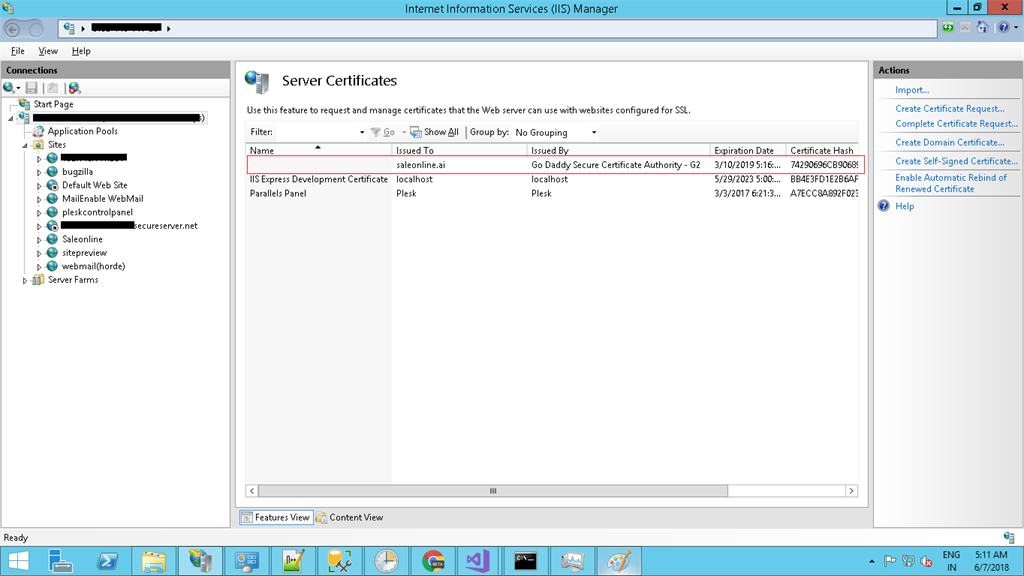Sort by Issued By column header

(x=618, y=150)
